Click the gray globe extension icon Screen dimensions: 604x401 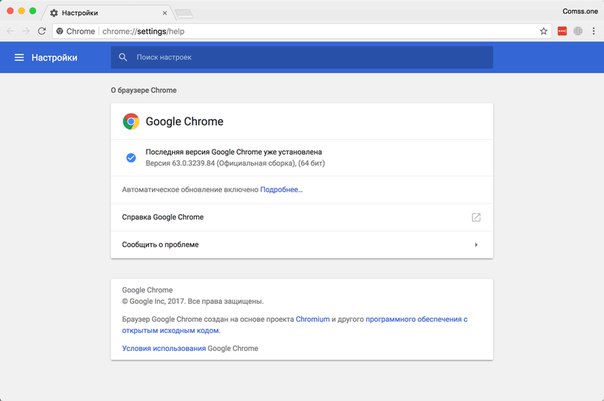578,31
